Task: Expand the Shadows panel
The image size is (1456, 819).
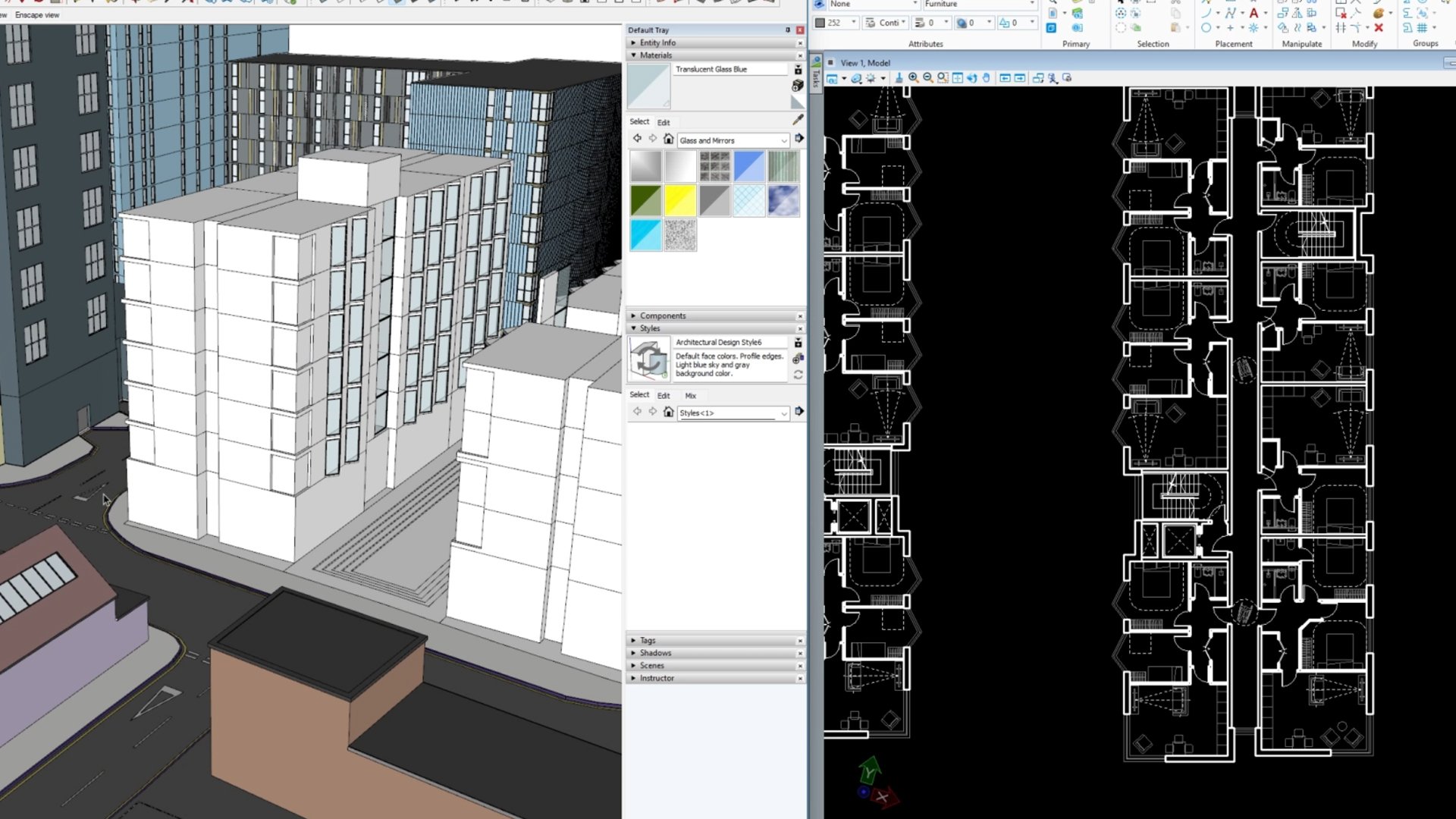Action: [633, 652]
